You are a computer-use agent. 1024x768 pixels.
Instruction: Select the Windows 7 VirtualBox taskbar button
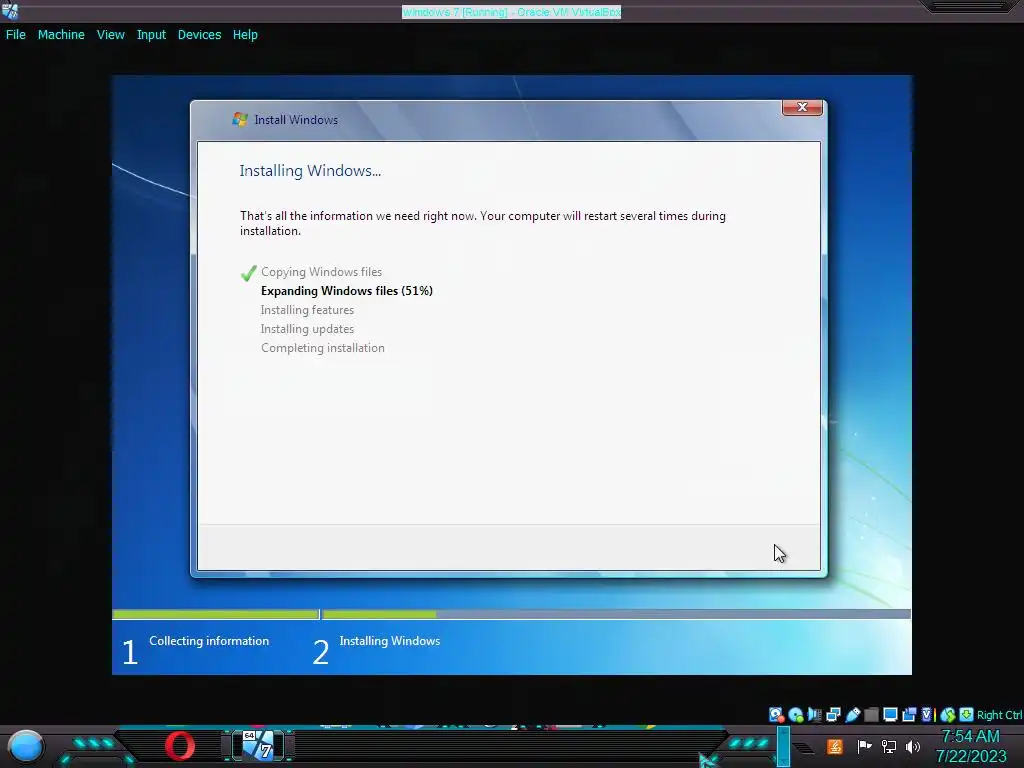pyautogui.click(x=258, y=745)
